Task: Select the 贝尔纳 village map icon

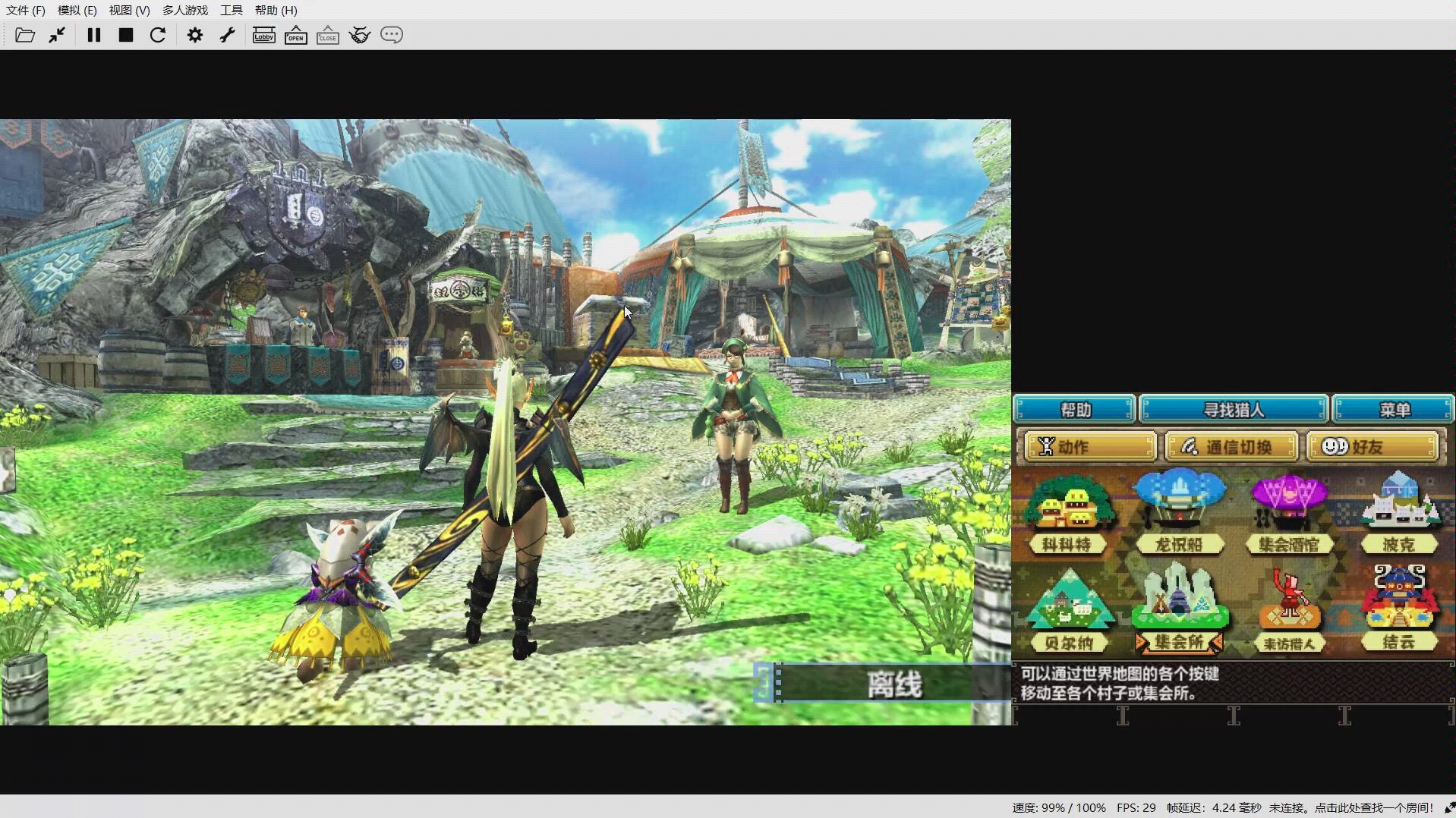Action: [x=1069, y=611]
